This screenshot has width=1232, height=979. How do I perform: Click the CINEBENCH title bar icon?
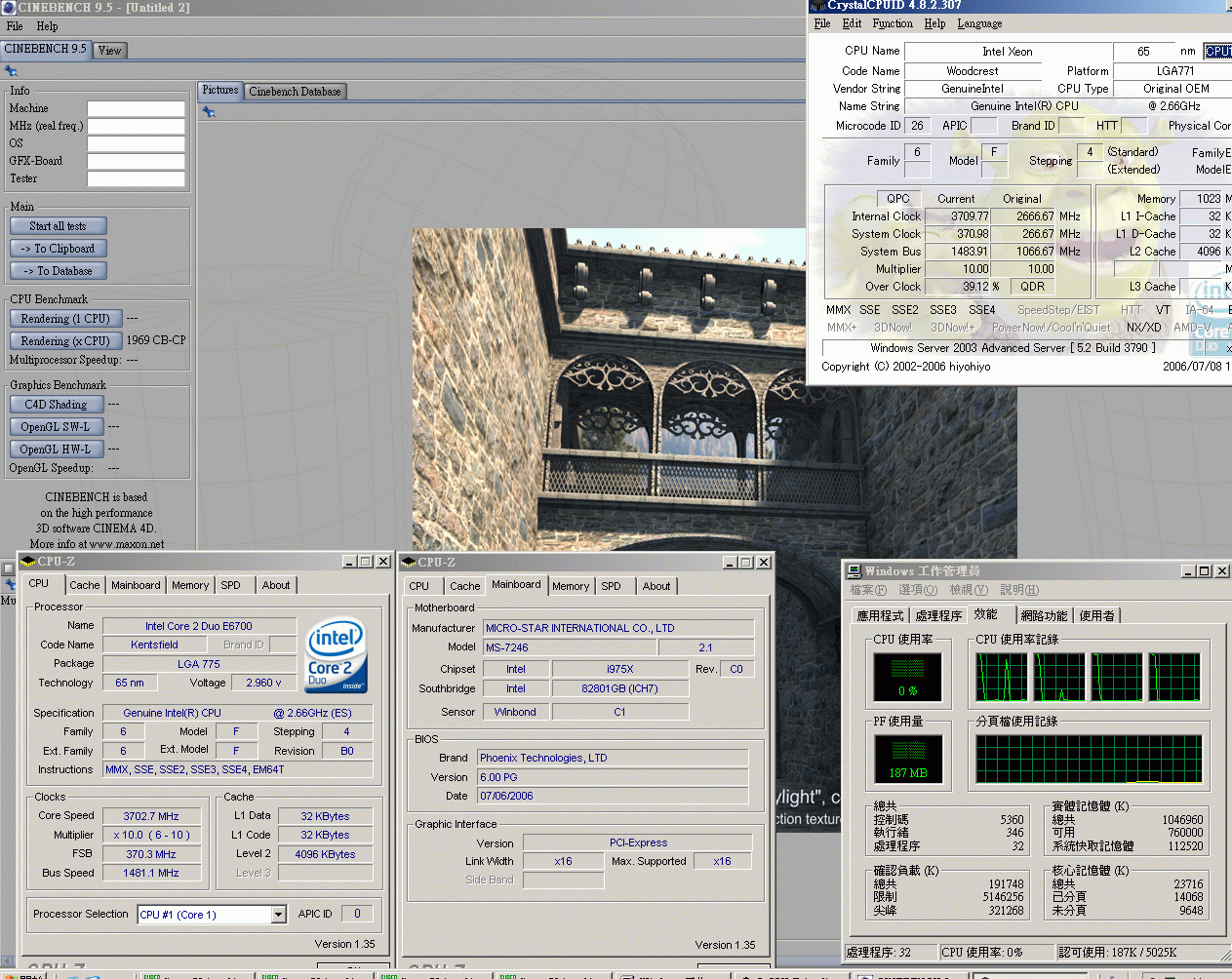tap(9, 7)
